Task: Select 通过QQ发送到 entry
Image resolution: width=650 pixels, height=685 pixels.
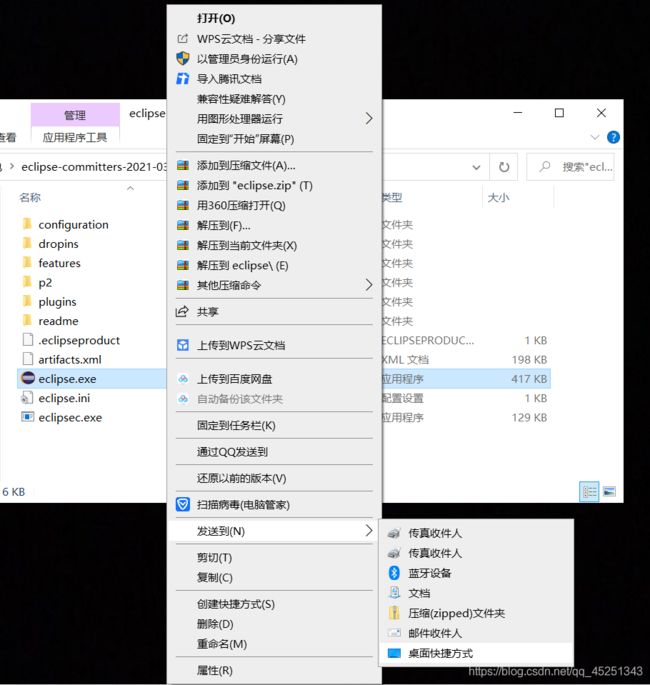Action: point(274,452)
